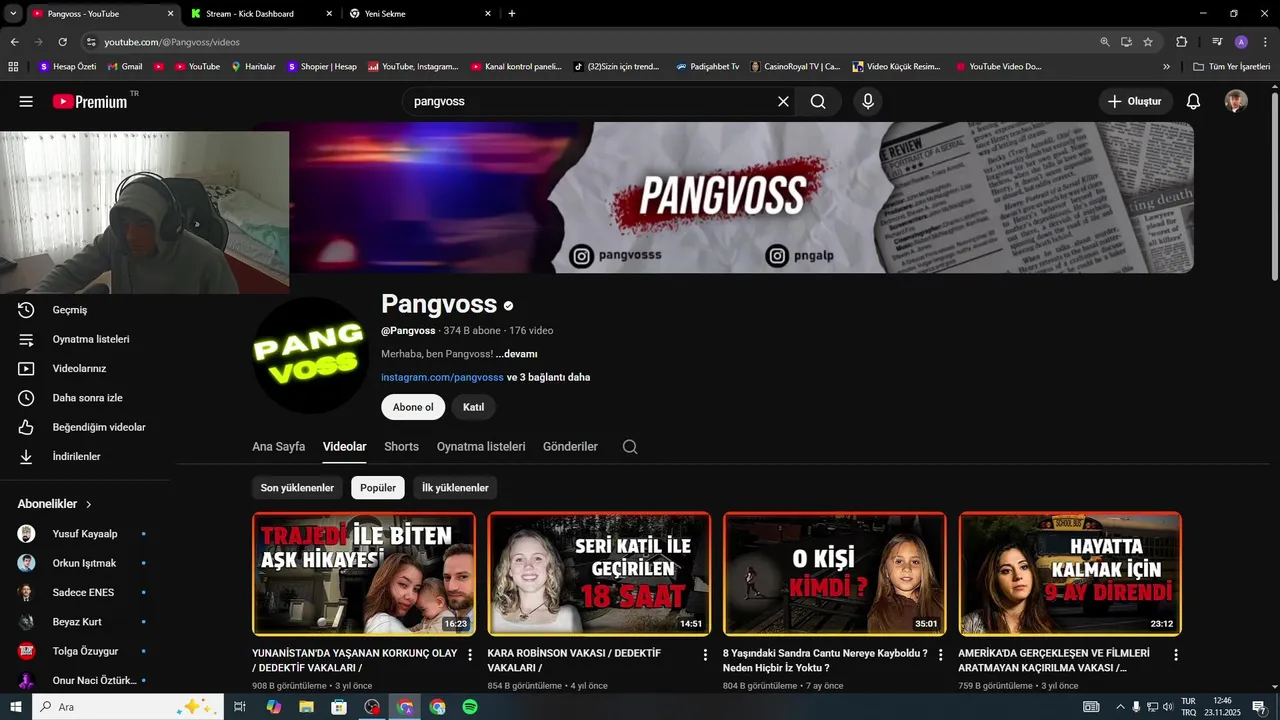Screen dimensions: 1280x720
Task: Open the Gmail bookmark in bookmarks bar
Action: (123, 67)
